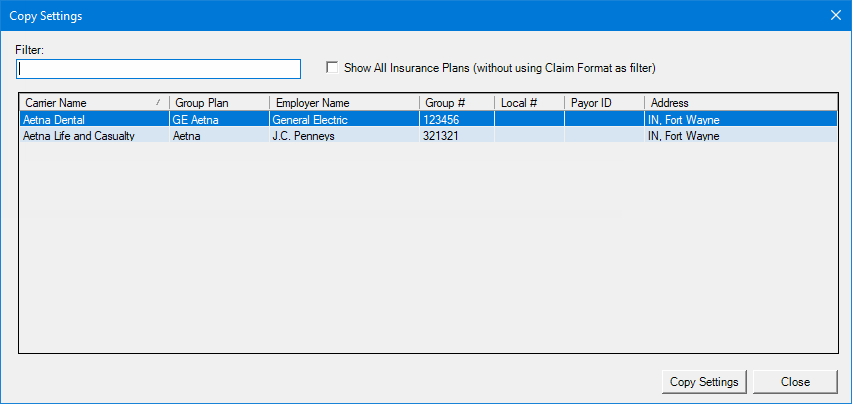The width and height of the screenshot is (852, 404).
Task: Click the Group Plan column header
Action: [218, 103]
